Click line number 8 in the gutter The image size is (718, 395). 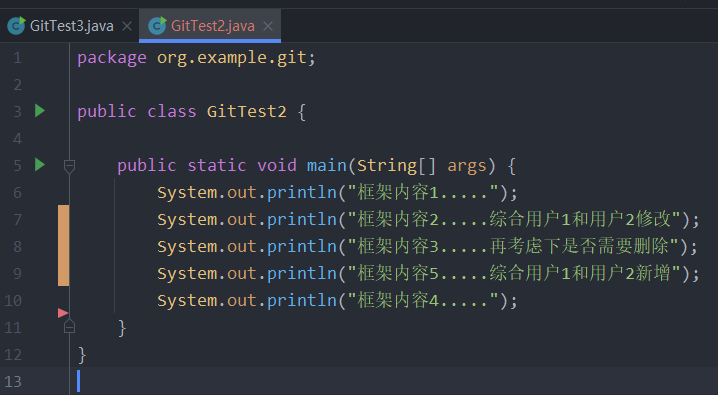17,246
